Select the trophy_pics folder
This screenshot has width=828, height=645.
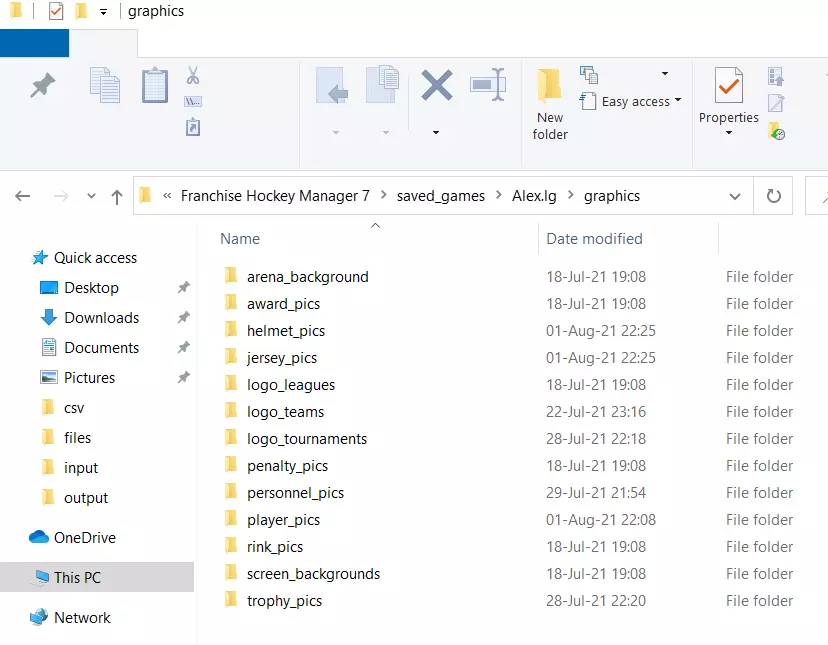coord(273,601)
